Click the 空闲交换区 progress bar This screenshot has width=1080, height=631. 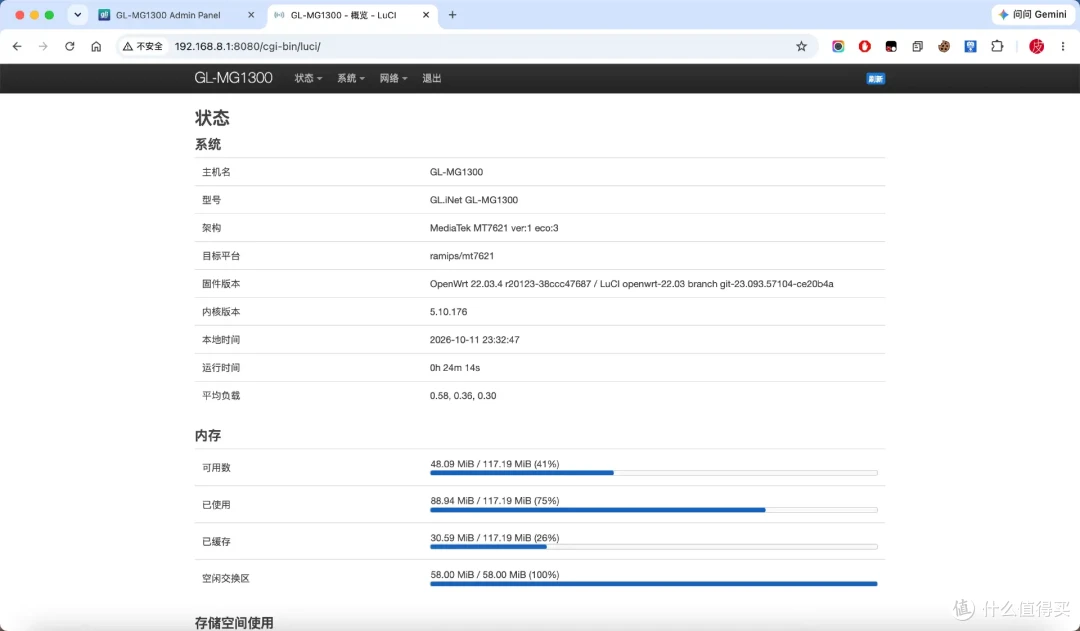[654, 583]
